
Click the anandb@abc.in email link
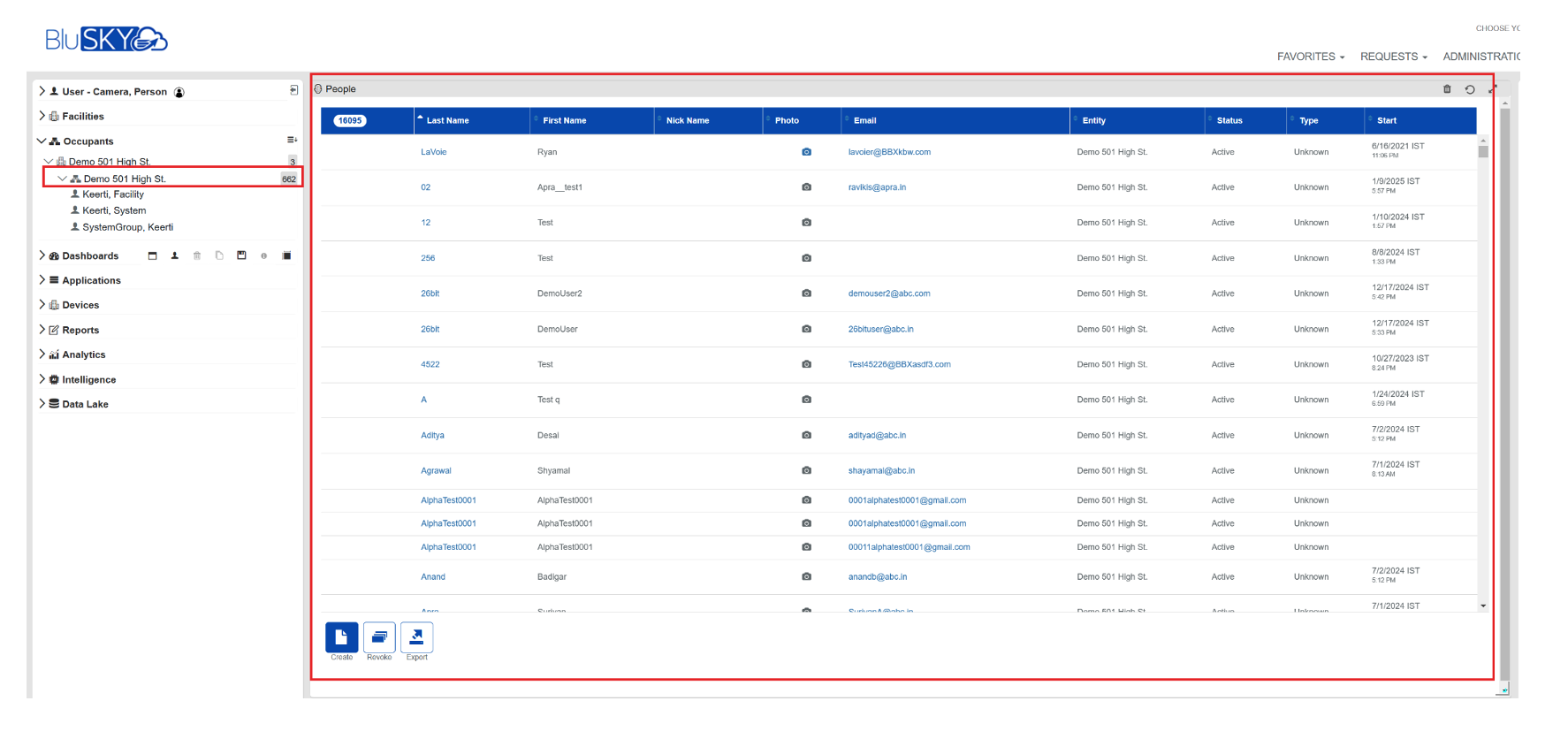877,577
